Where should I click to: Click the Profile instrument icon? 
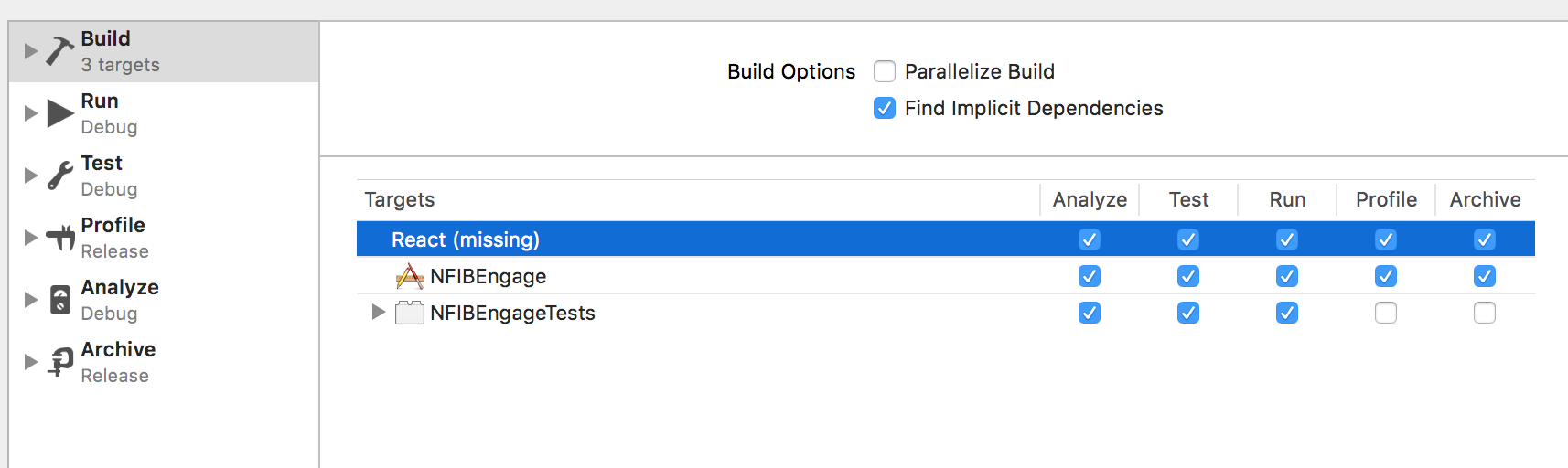click(x=60, y=238)
